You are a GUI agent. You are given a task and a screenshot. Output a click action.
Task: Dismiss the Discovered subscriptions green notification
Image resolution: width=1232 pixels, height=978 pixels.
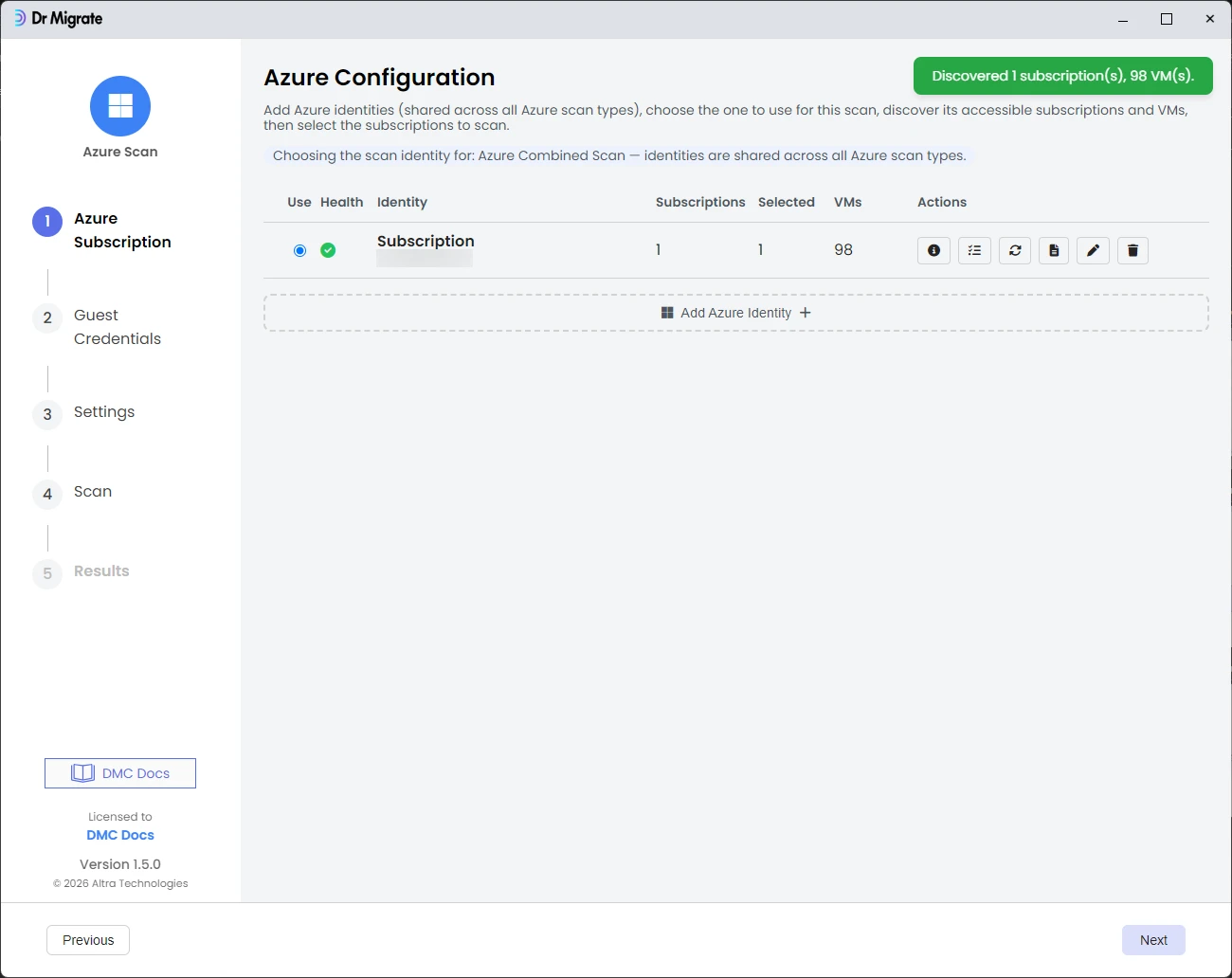click(1063, 76)
